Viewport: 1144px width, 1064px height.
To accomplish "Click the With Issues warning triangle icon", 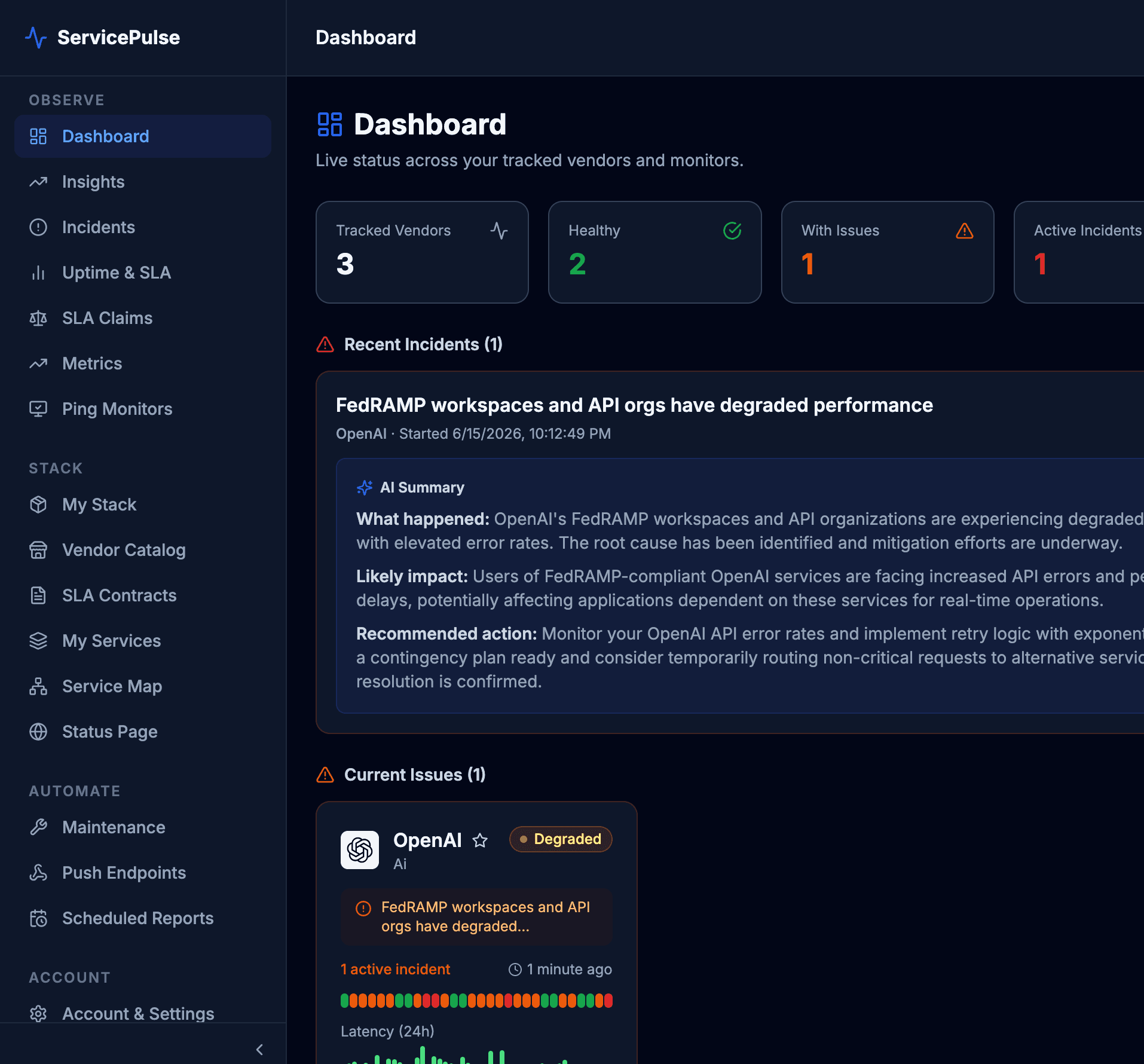I will pos(965,231).
